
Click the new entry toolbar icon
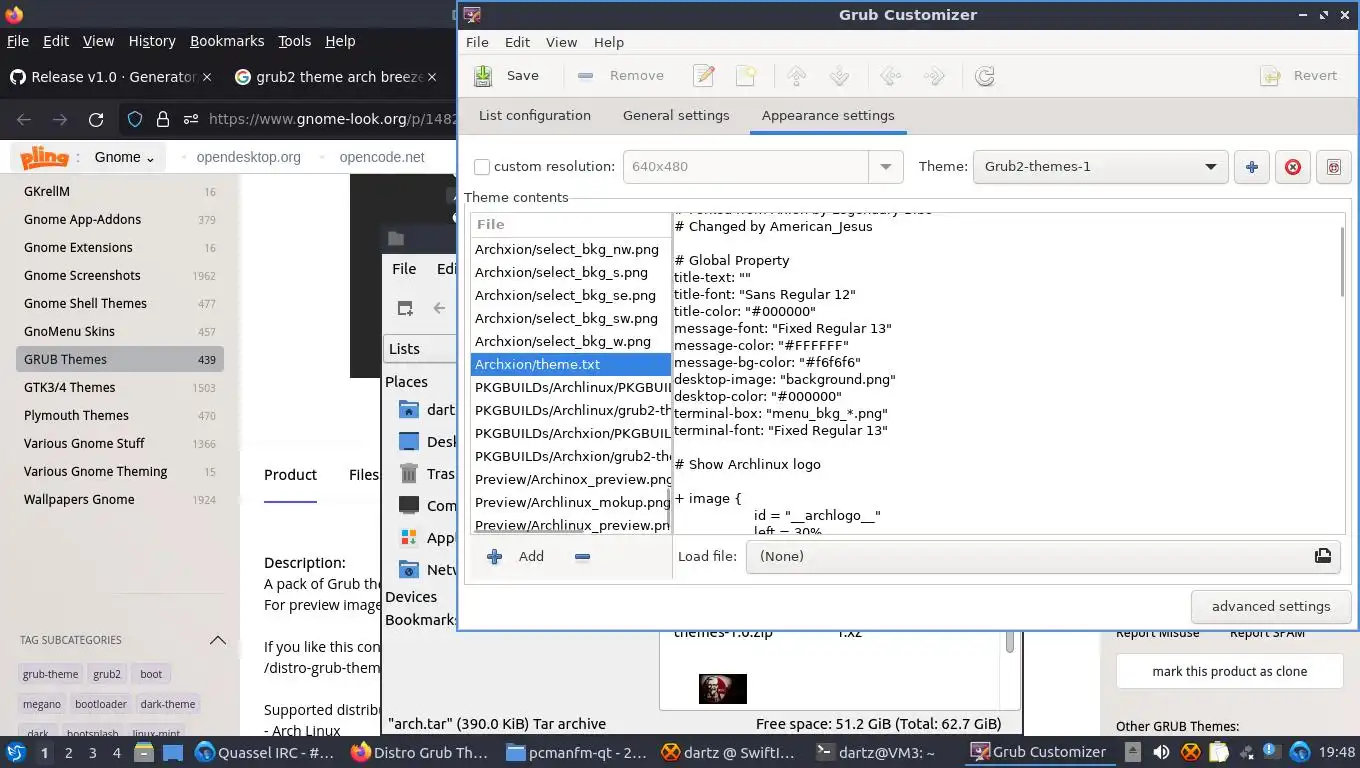coord(746,76)
